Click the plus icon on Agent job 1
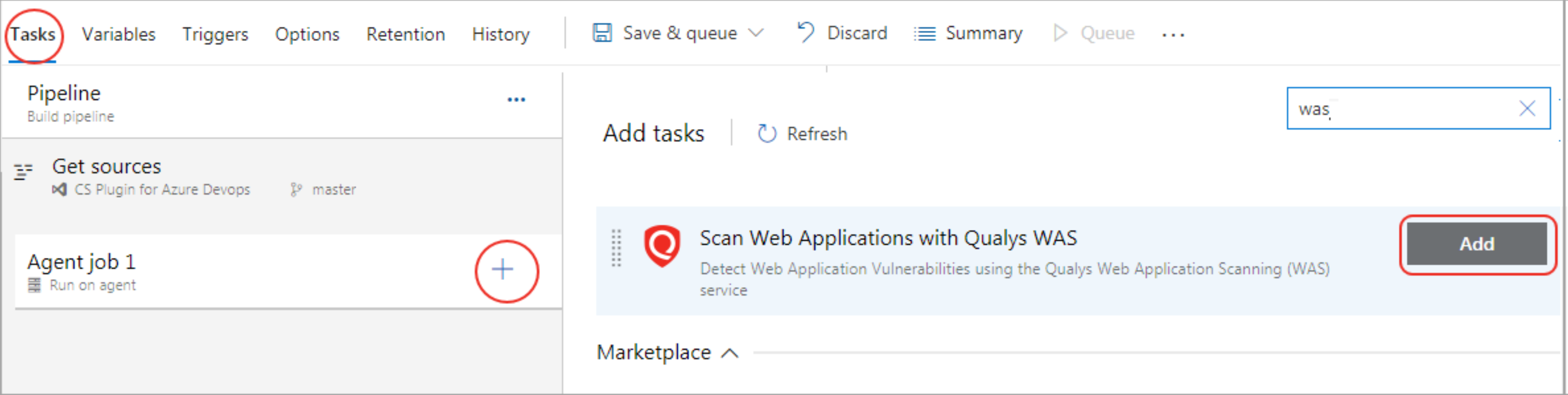The image size is (1568, 395). click(503, 270)
